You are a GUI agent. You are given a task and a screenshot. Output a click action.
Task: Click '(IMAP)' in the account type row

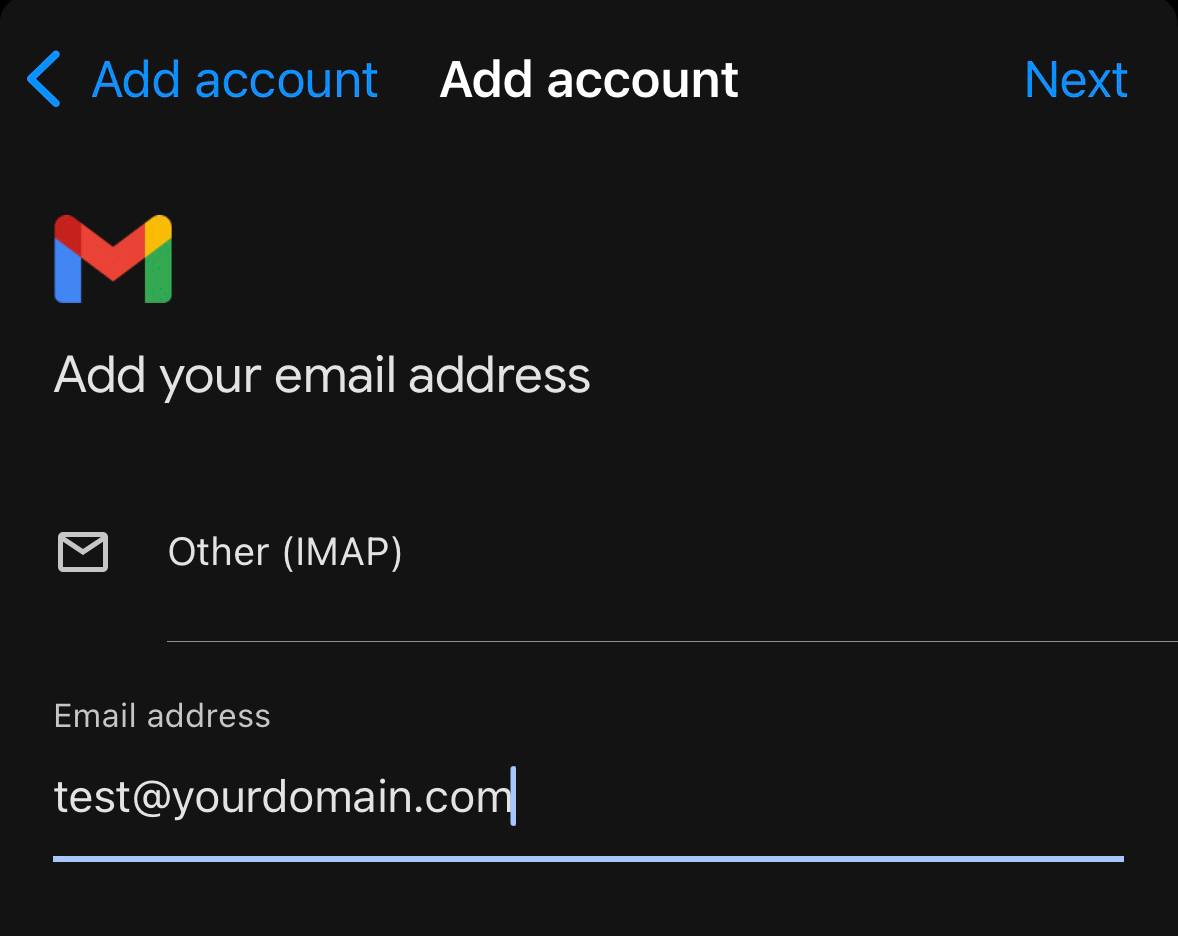(342, 552)
